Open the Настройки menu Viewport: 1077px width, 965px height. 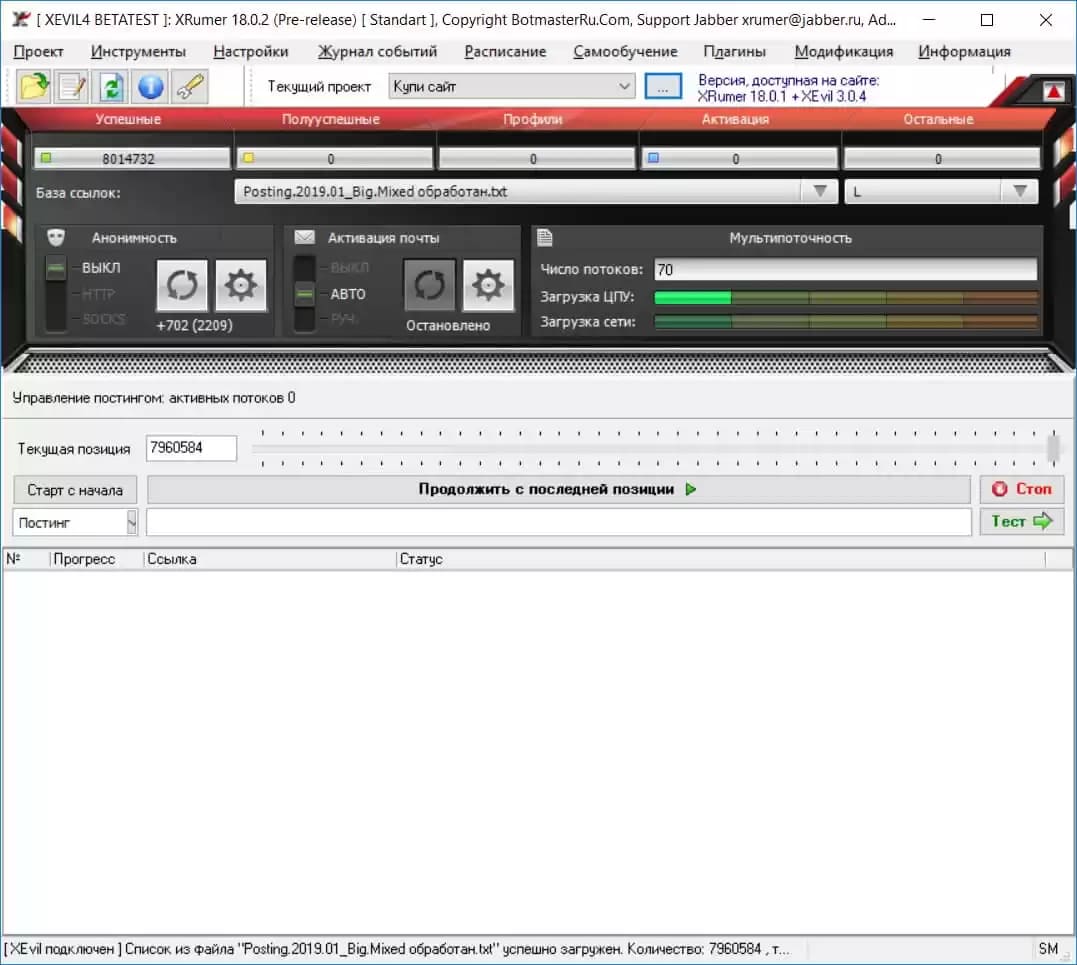coord(251,52)
